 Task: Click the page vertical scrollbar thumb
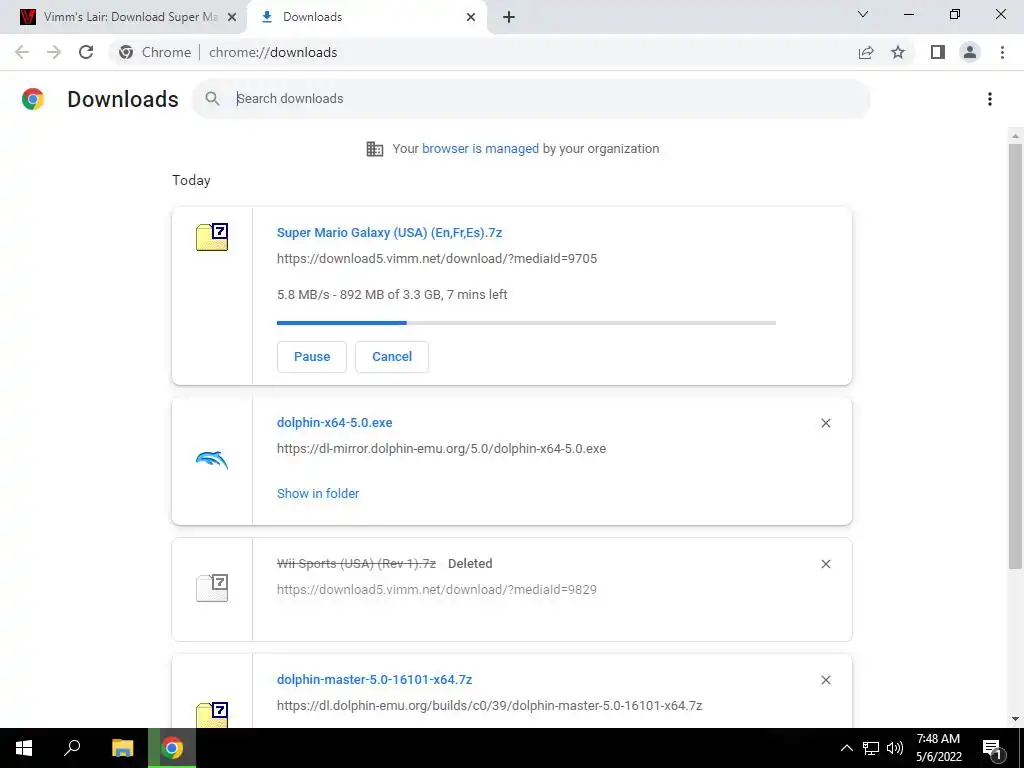(1015, 356)
